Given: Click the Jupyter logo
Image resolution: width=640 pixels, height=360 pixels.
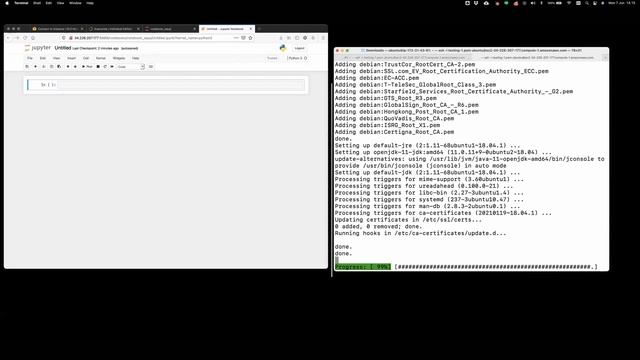Looking at the screenshot, I should [38, 48].
